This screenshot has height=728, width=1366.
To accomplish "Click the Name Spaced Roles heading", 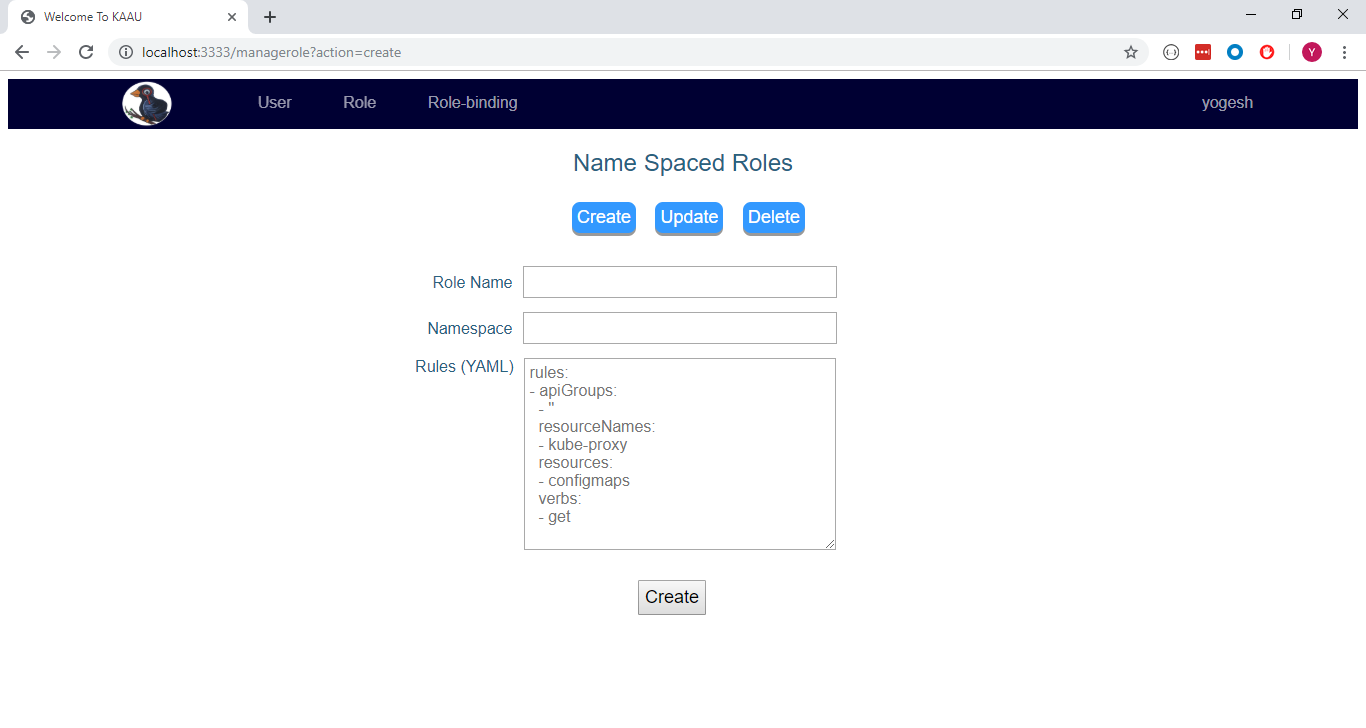I will pos(683,163).
